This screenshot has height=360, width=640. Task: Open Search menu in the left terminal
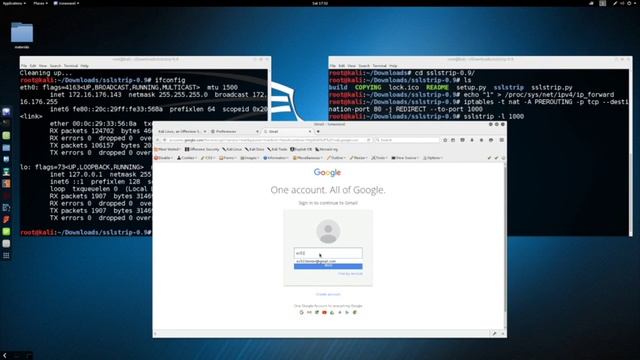[x=55, y=66]
